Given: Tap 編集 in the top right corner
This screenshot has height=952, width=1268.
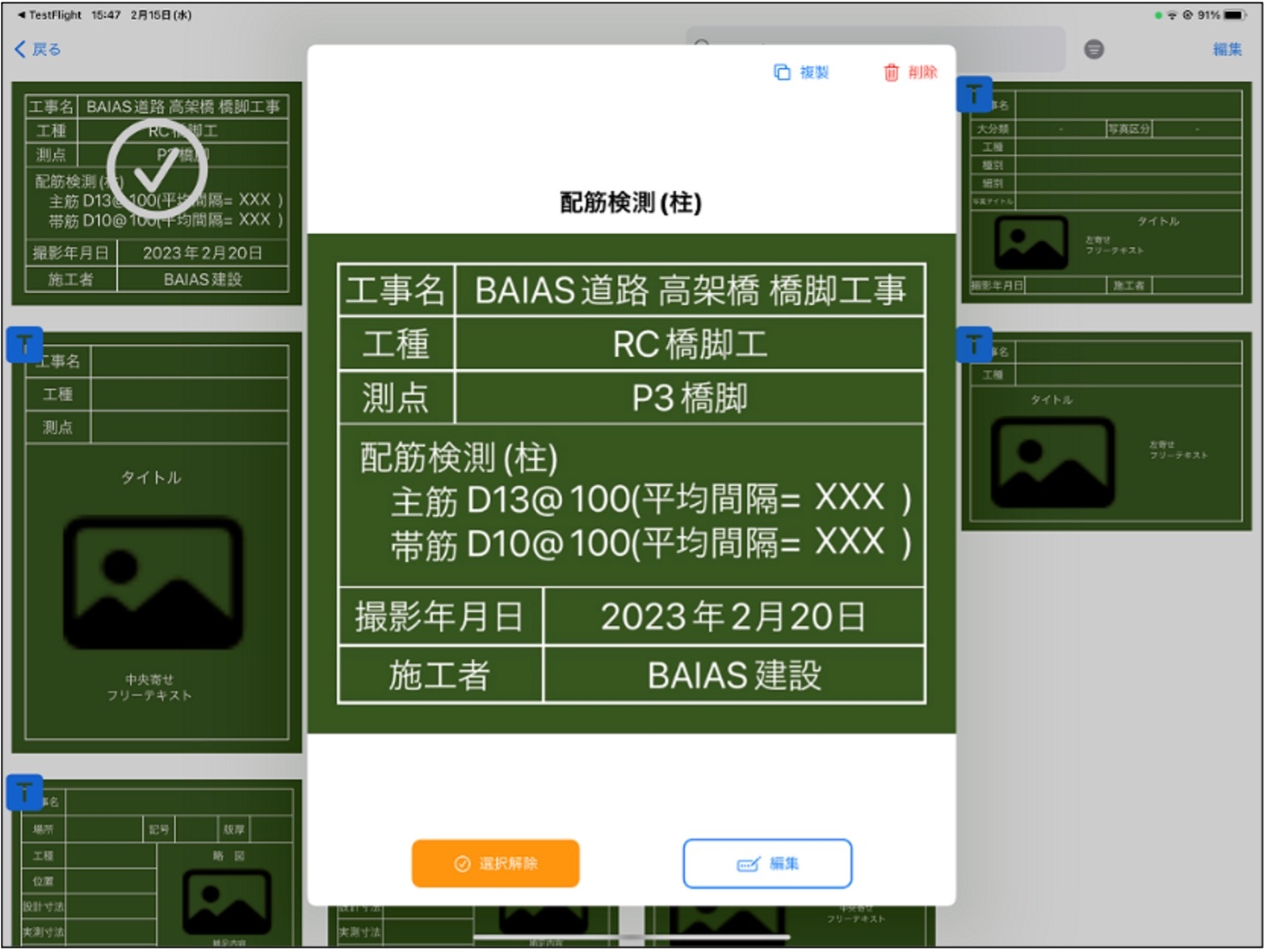Looking at the screenshot, I should (x=1227, y=49).
